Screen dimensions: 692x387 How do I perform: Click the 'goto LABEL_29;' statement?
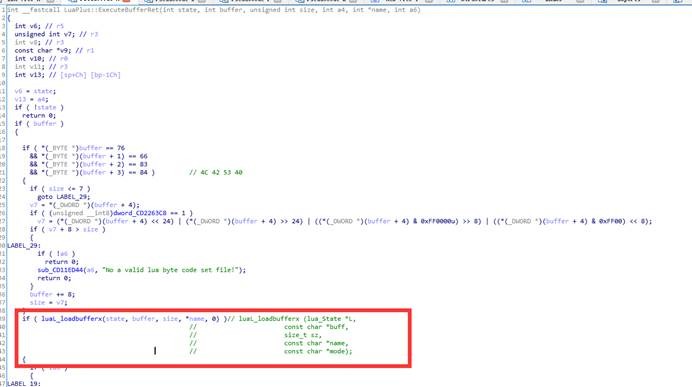click(64, 197)
